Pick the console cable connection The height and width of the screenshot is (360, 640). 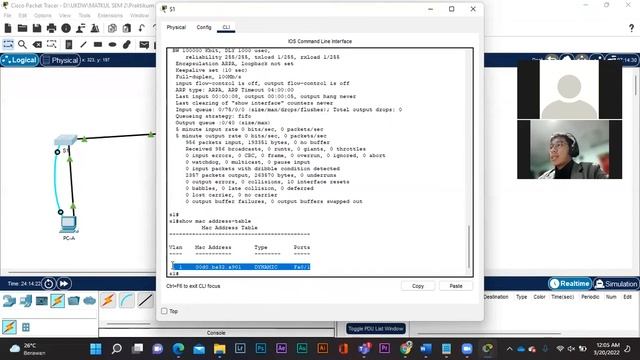[127, 300]
